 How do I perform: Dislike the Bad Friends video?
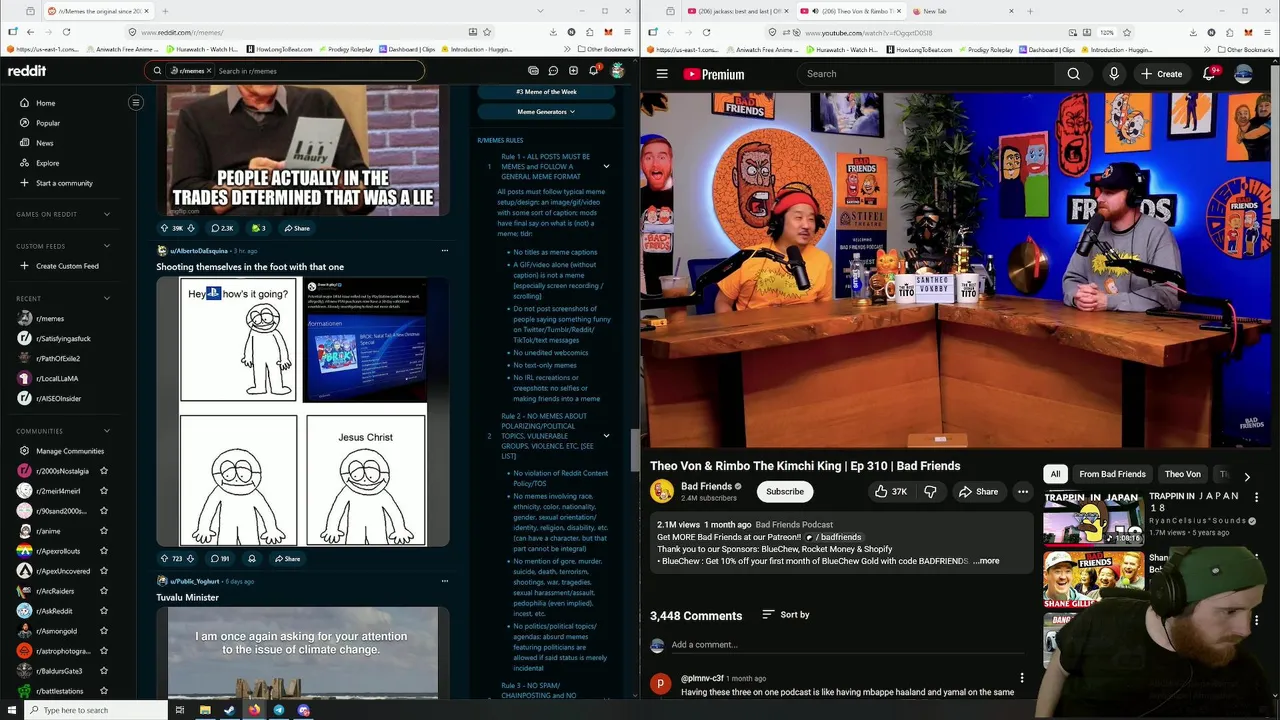pos(930,492)
